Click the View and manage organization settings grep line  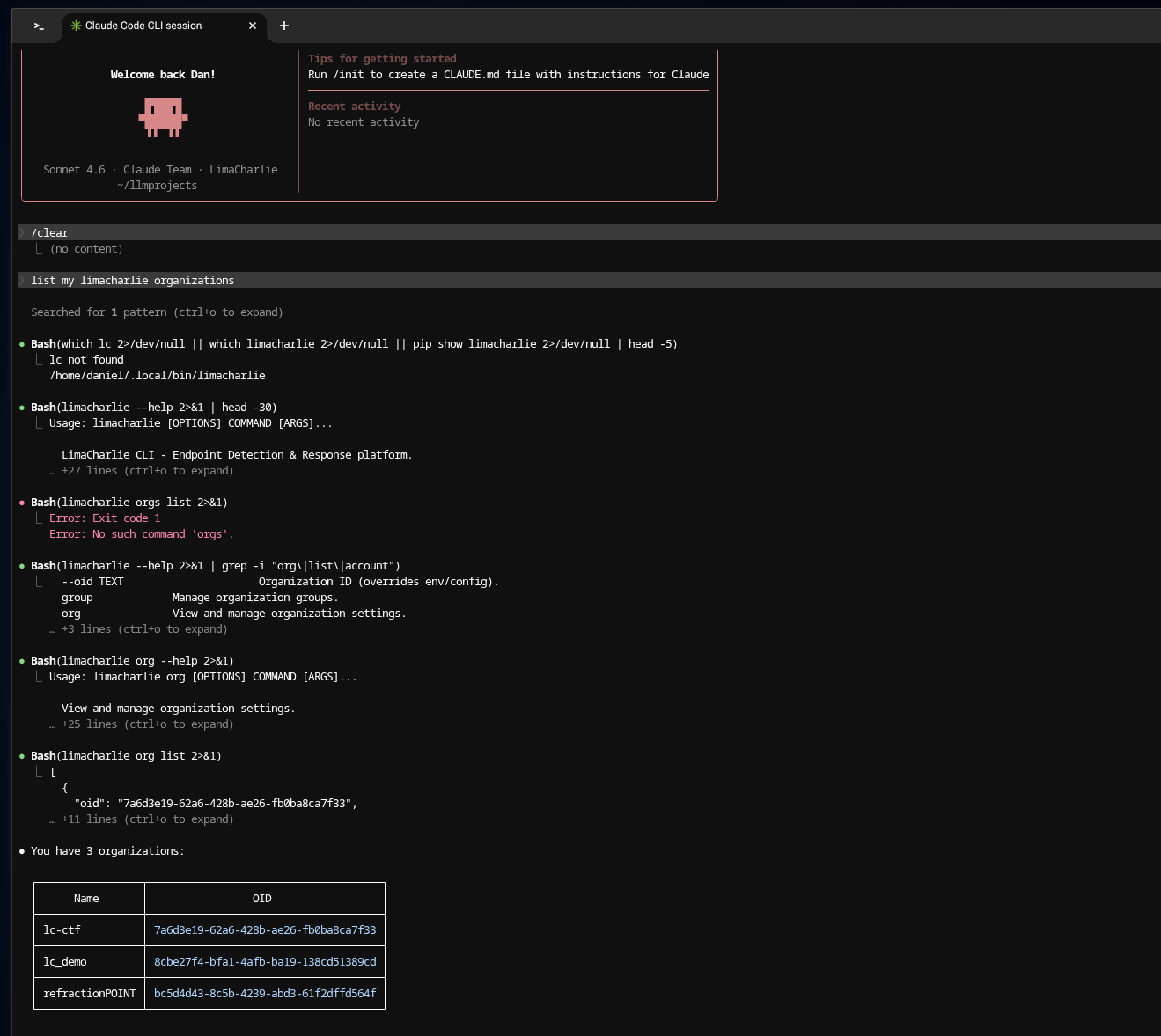point(234,614)
